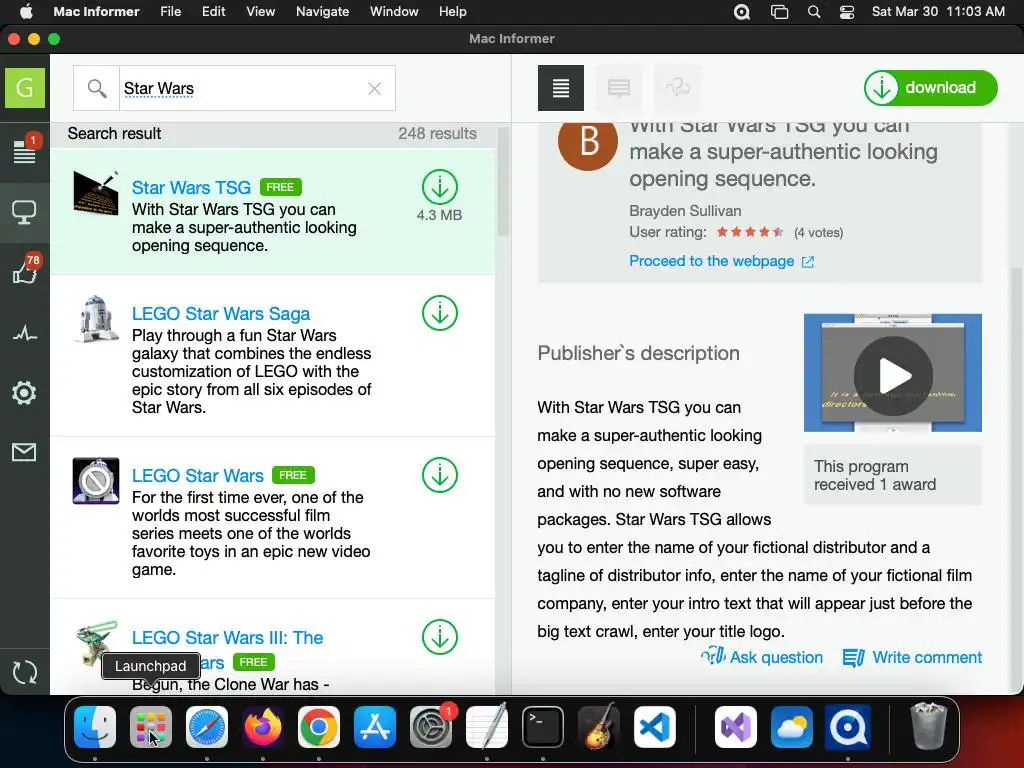Image resolution: width=1024 pixels, height=768 pixels.
Task: Click the search results list scrollbar
Action: [503, 182]
